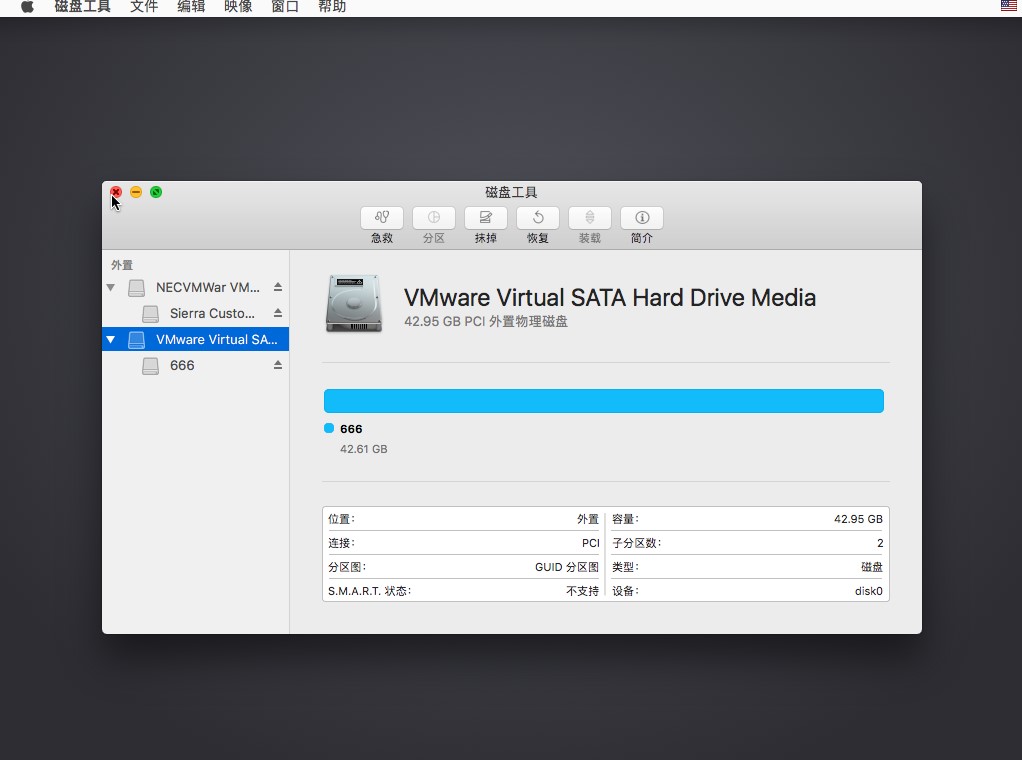
Task: Click the NECVMWar VM drive icon
Action: 136,287
